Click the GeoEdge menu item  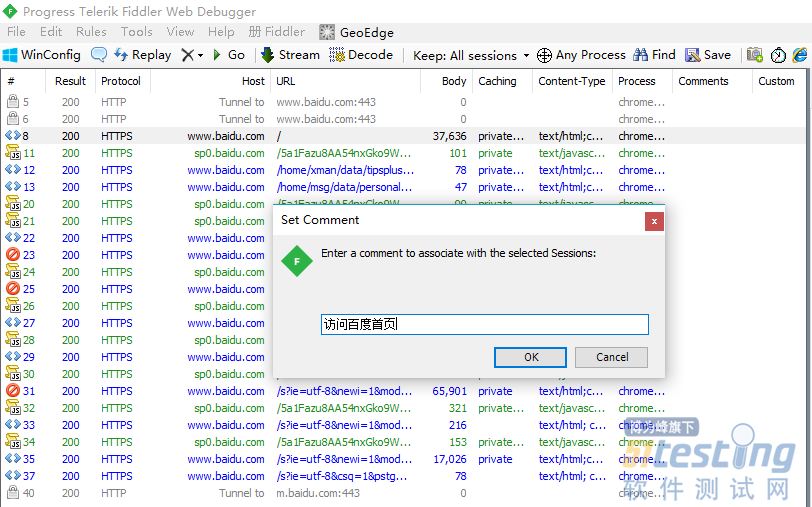356,33
